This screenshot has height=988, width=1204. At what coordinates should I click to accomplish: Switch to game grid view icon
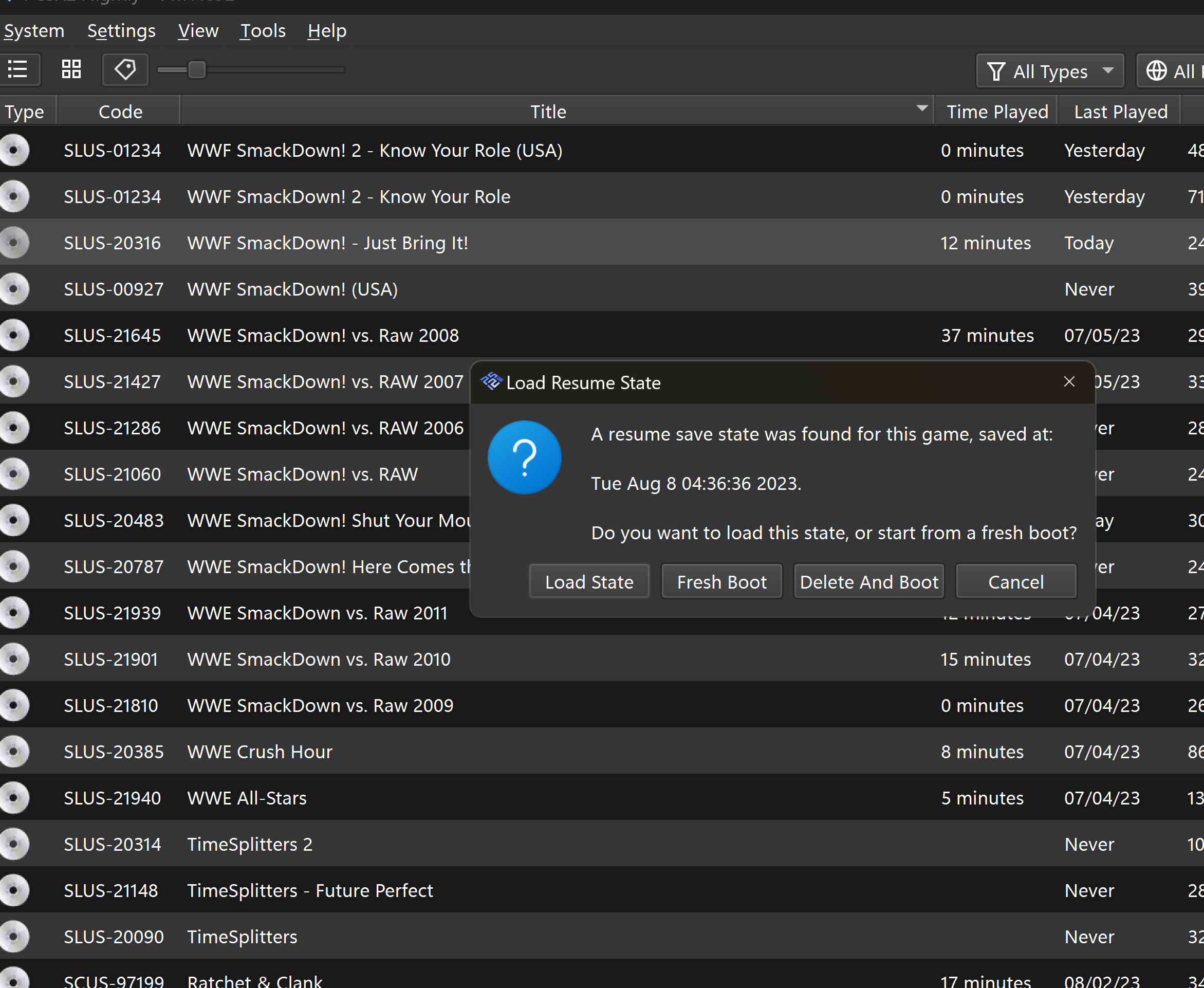71,69
